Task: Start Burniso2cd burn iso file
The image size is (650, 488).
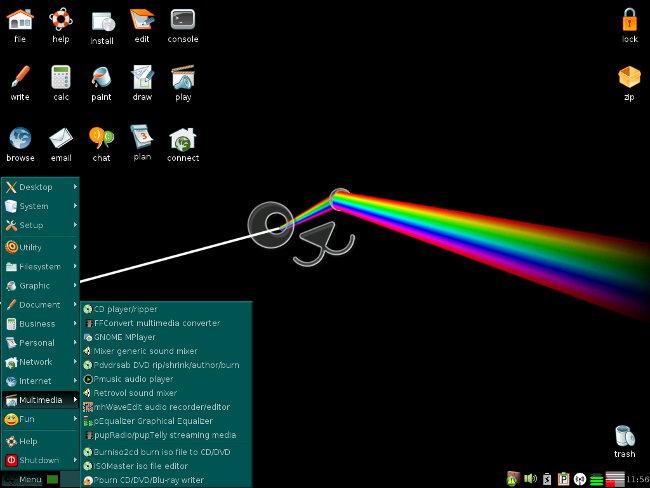Action: 166,452
